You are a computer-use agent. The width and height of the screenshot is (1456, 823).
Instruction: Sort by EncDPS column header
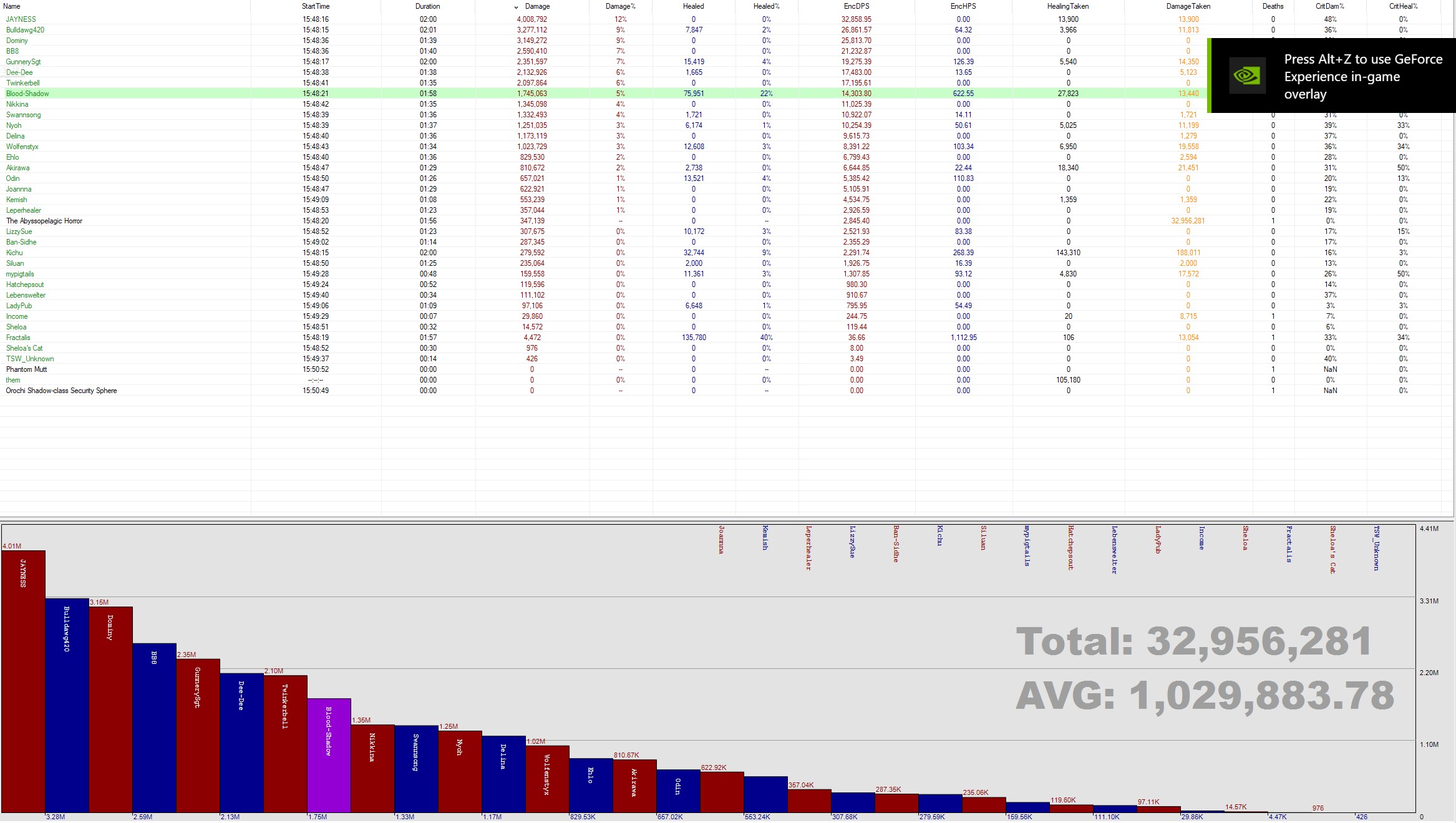pyautogui.click(x=856, y=6)
